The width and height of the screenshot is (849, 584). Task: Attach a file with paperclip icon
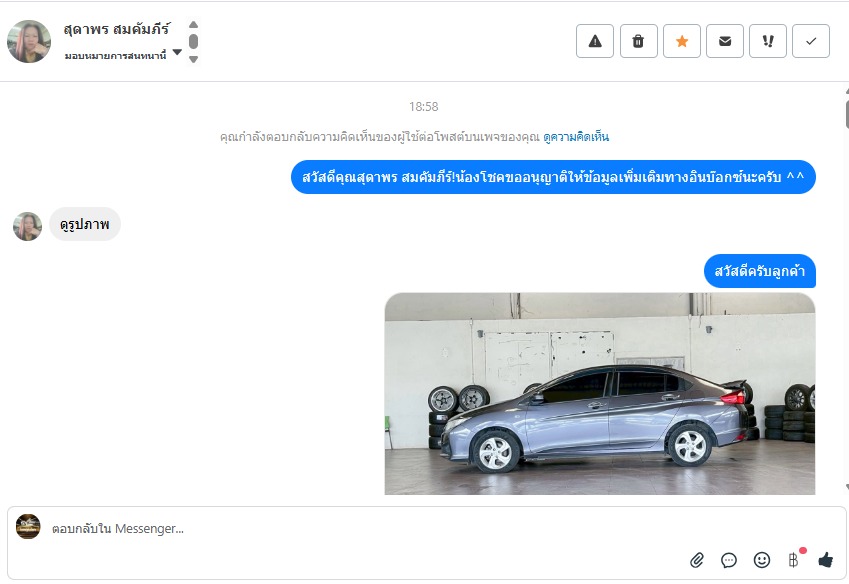coord(697,560)
